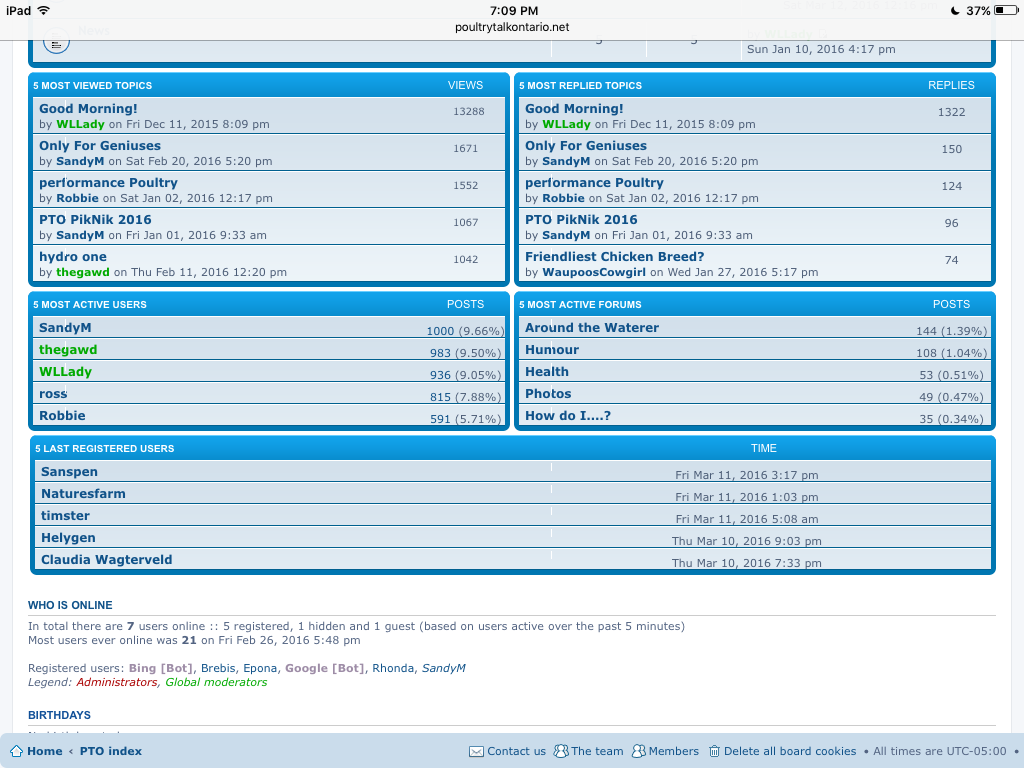Open the Humour forum

(552, 350)
